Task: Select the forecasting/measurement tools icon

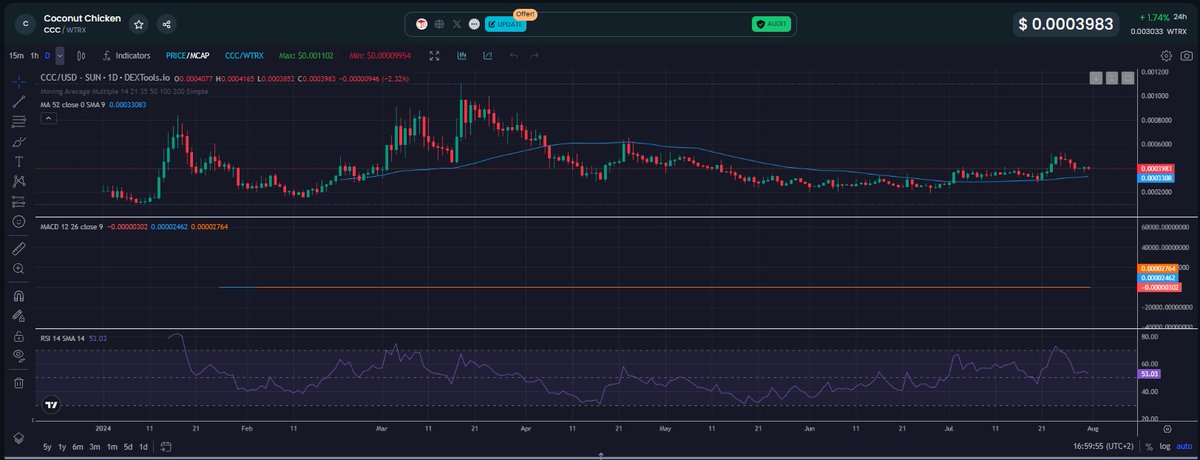Action: pos(19,201)
